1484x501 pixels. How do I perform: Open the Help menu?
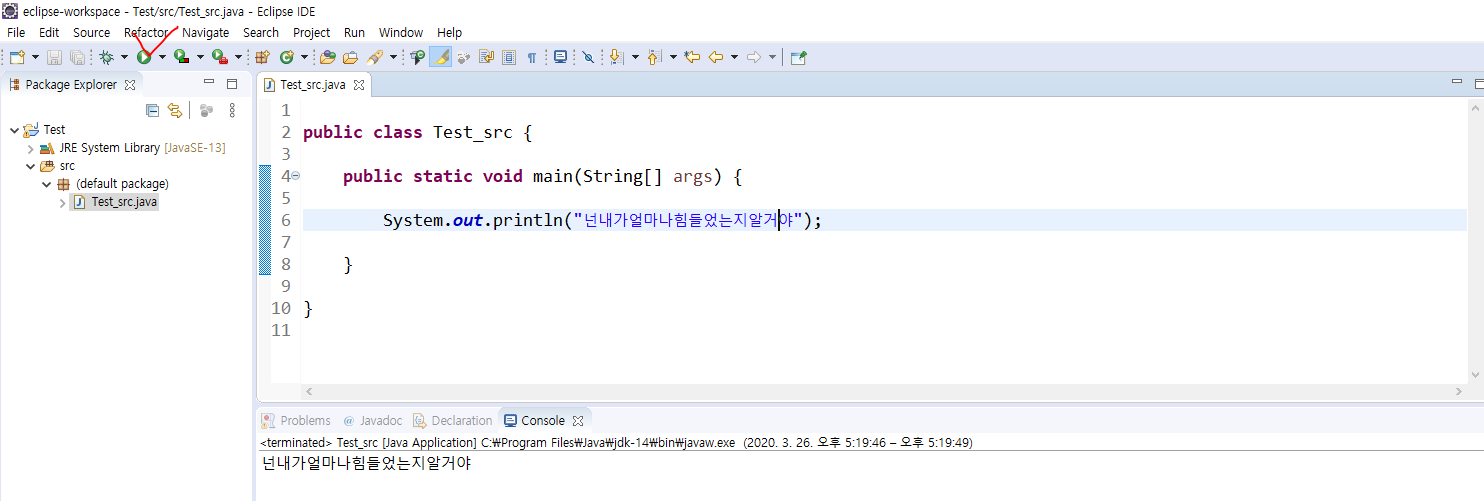click(x=450, y=32)
